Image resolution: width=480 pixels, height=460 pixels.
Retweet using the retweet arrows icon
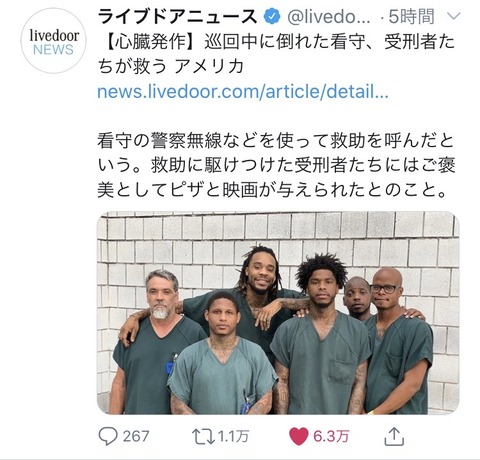click(x=203, y=436)
